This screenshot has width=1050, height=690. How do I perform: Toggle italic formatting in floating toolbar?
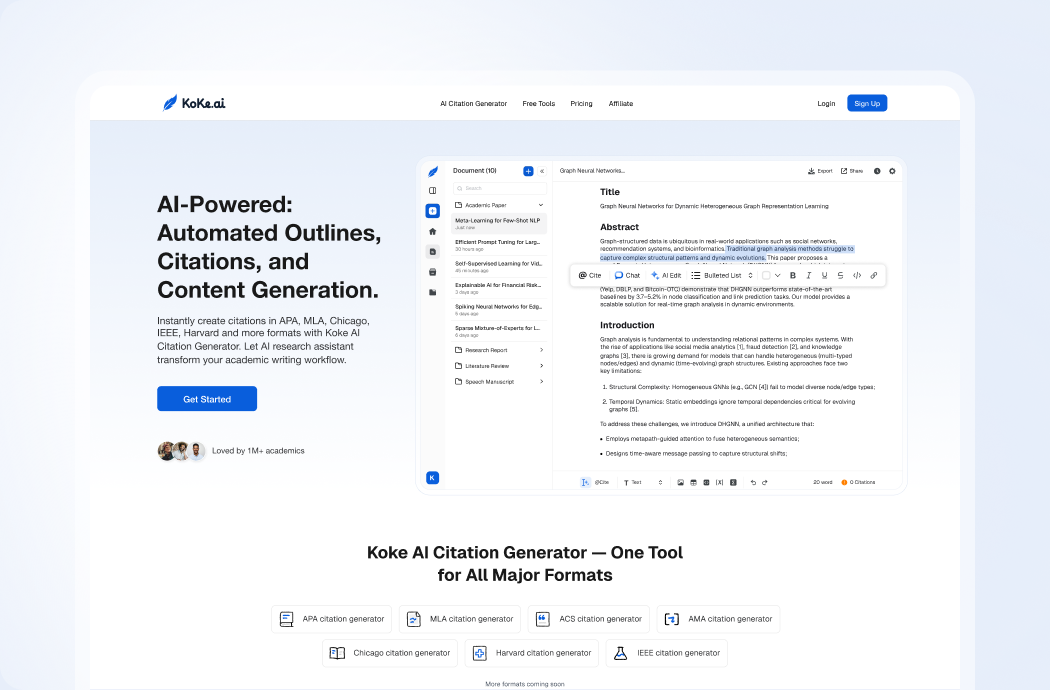click(808, 275)
